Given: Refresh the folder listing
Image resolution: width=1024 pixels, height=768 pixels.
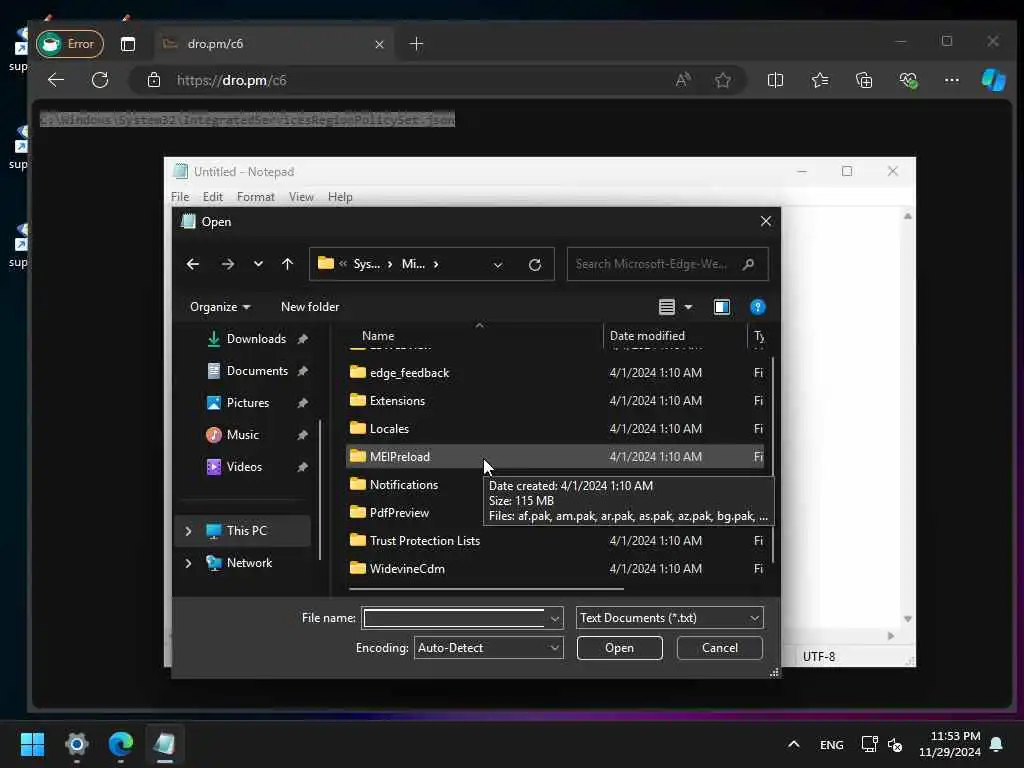Looking at the screenshot, I should [x=535, y=264].
